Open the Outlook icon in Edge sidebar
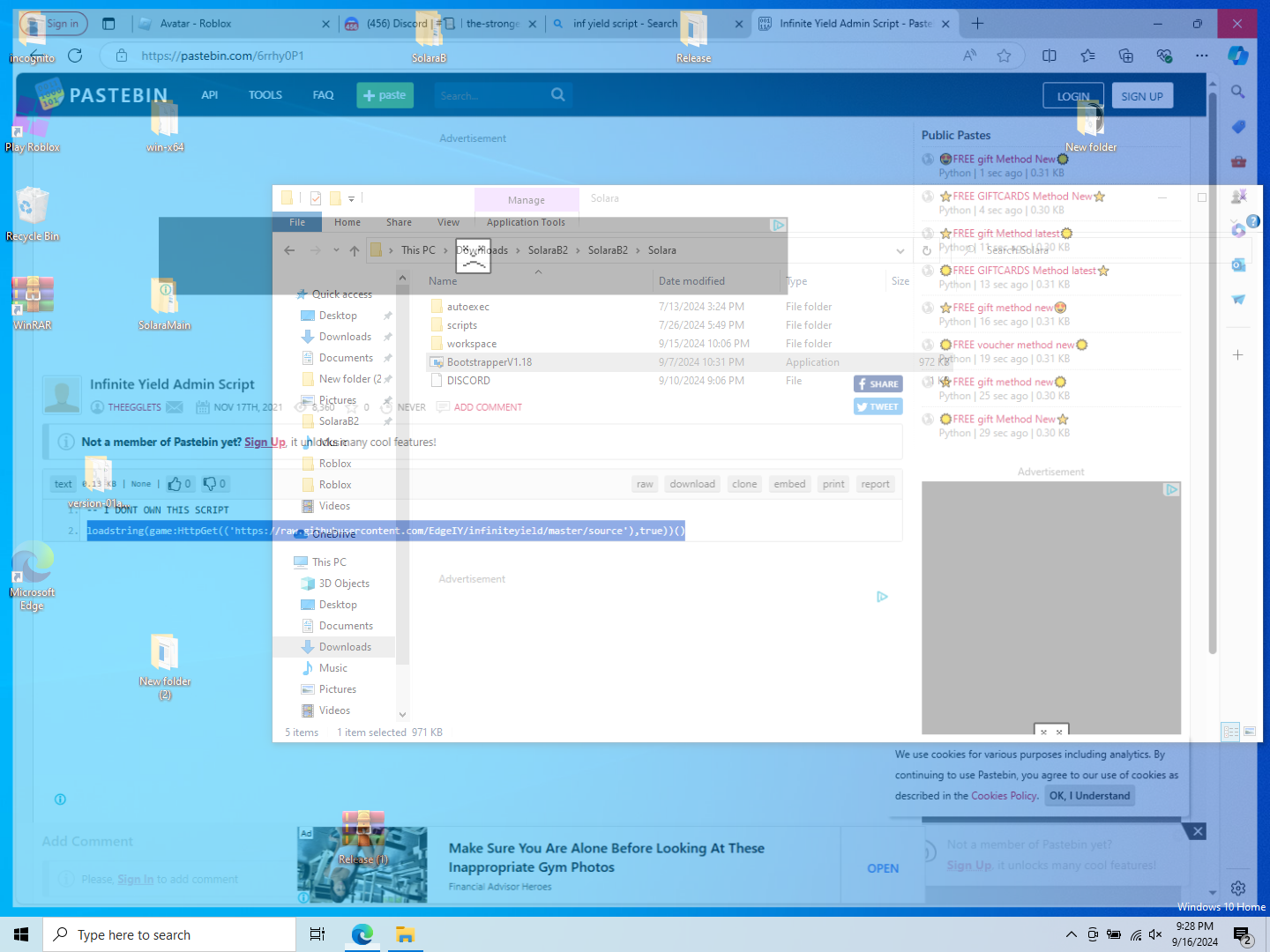 pyautogui.click(x=1238, y=264)
